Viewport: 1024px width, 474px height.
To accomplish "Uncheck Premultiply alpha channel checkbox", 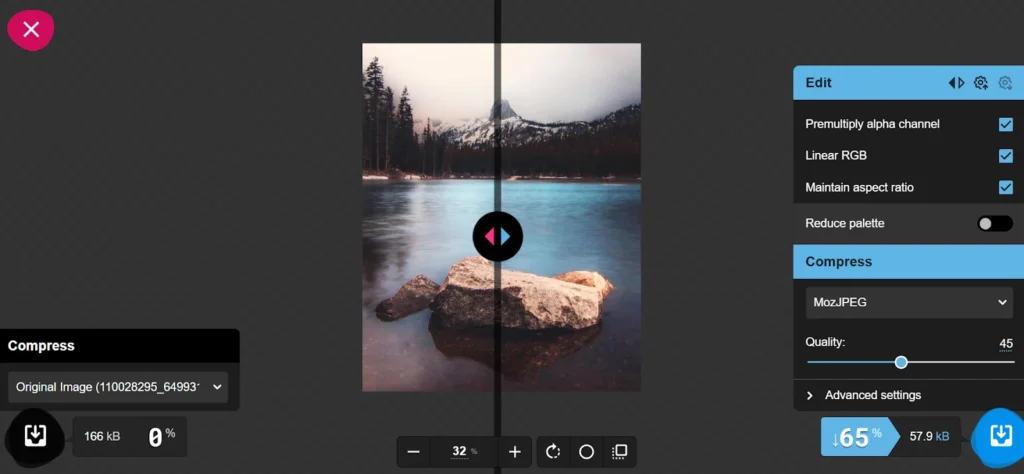I will pos(1005,124).
